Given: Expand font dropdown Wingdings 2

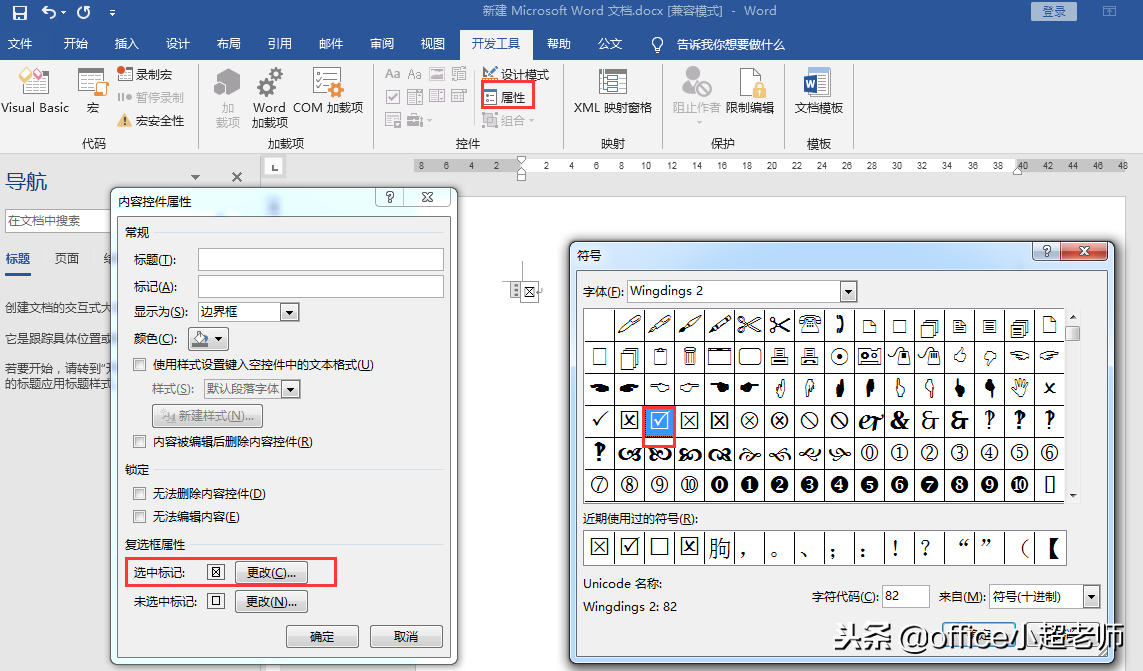Looking at the screenshot, I should [x=848, y=292].
